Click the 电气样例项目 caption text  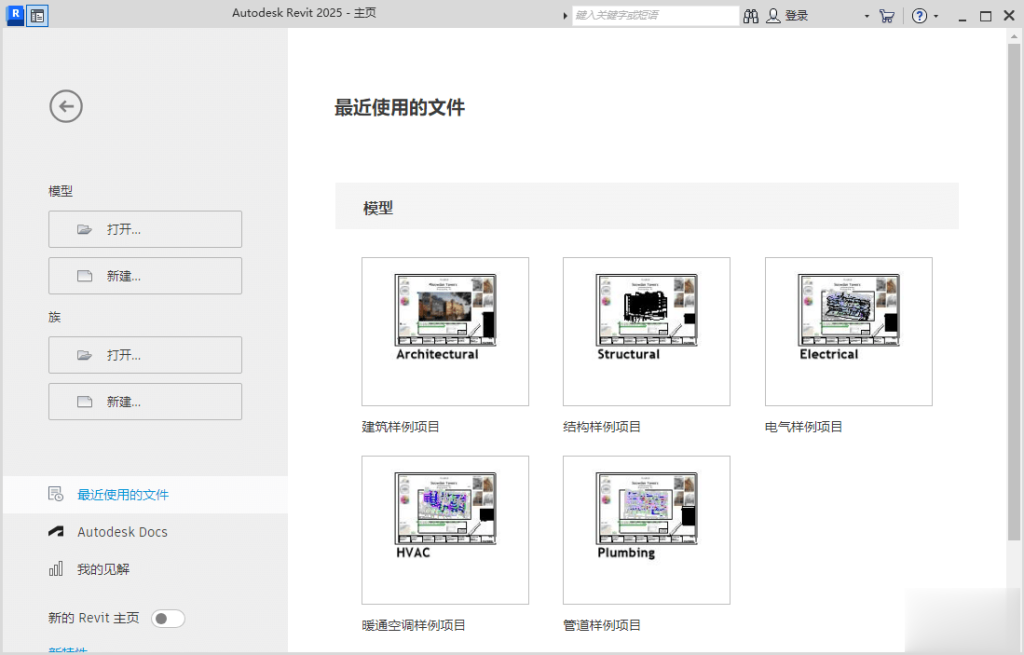[x=803, y=427]
